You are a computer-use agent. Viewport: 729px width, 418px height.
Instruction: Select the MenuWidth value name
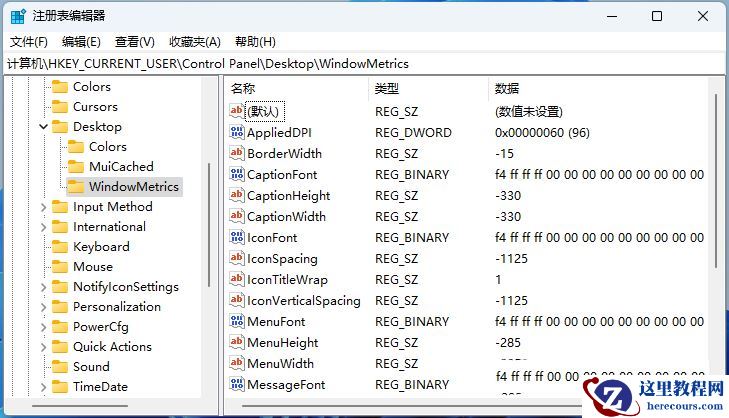[280, 364]
